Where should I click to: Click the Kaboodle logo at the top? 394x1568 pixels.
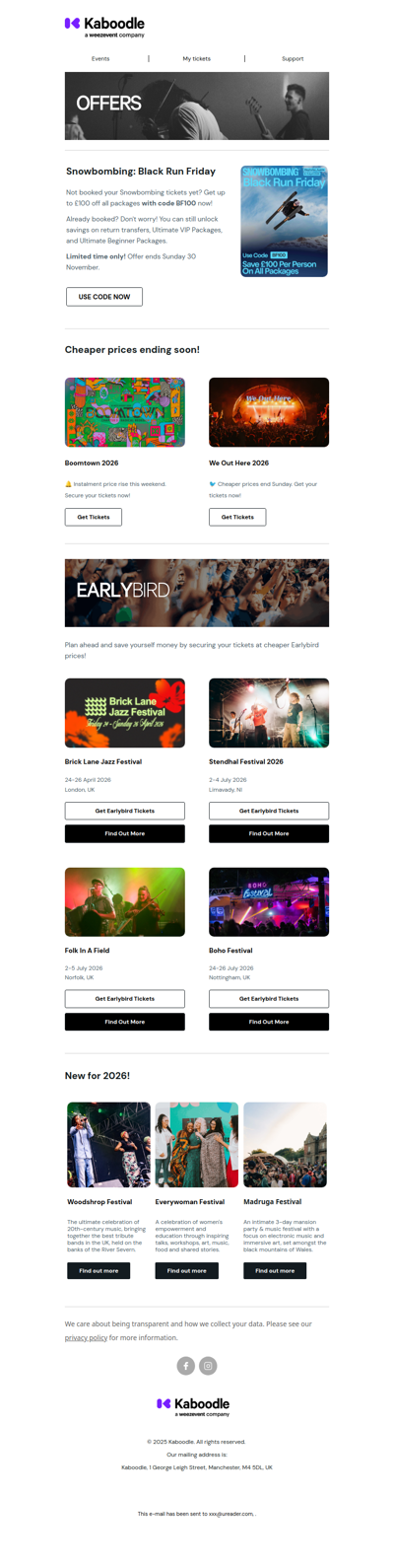tap(104, 27)
